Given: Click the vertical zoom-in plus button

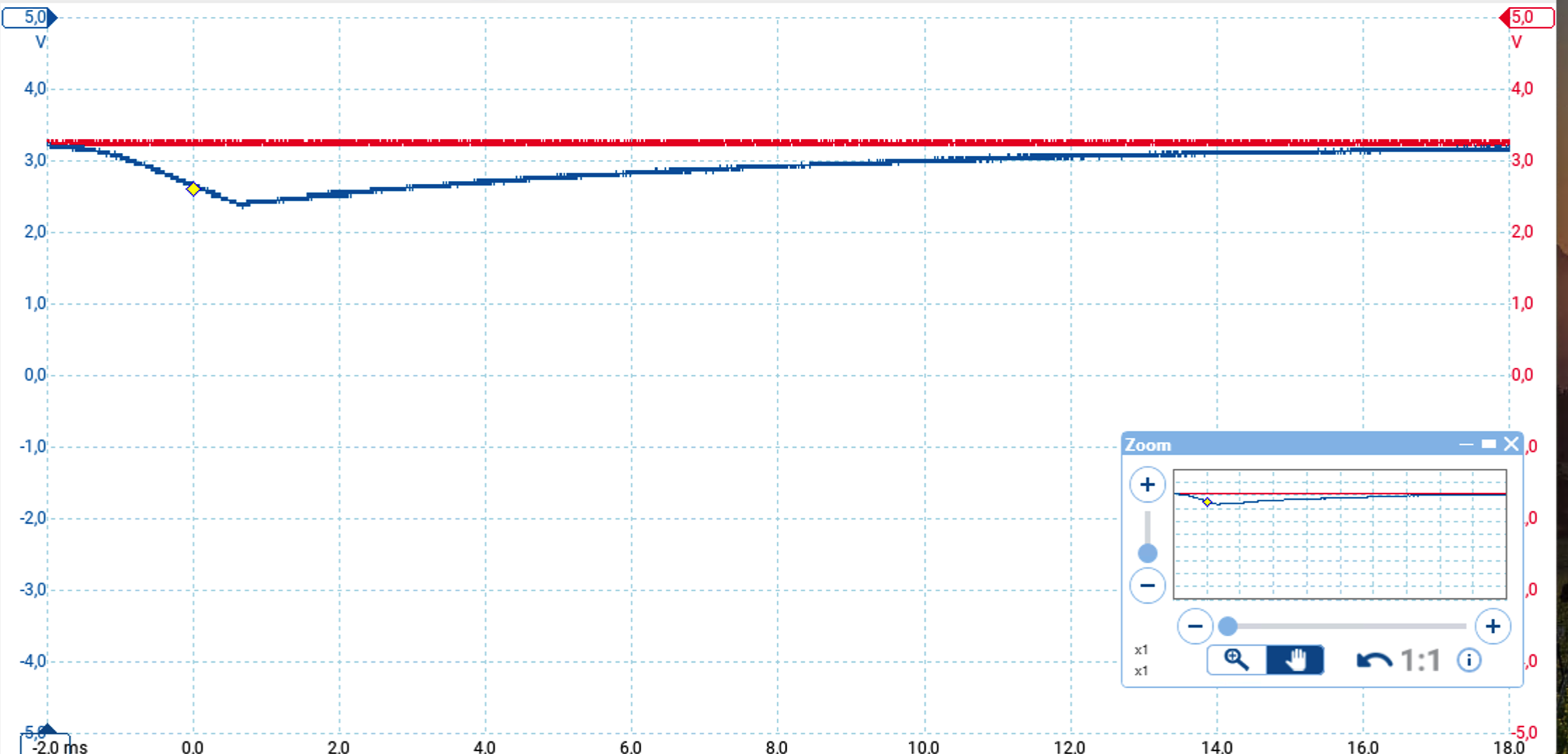Looking at the screenshot, I should tap(1147, 484).
